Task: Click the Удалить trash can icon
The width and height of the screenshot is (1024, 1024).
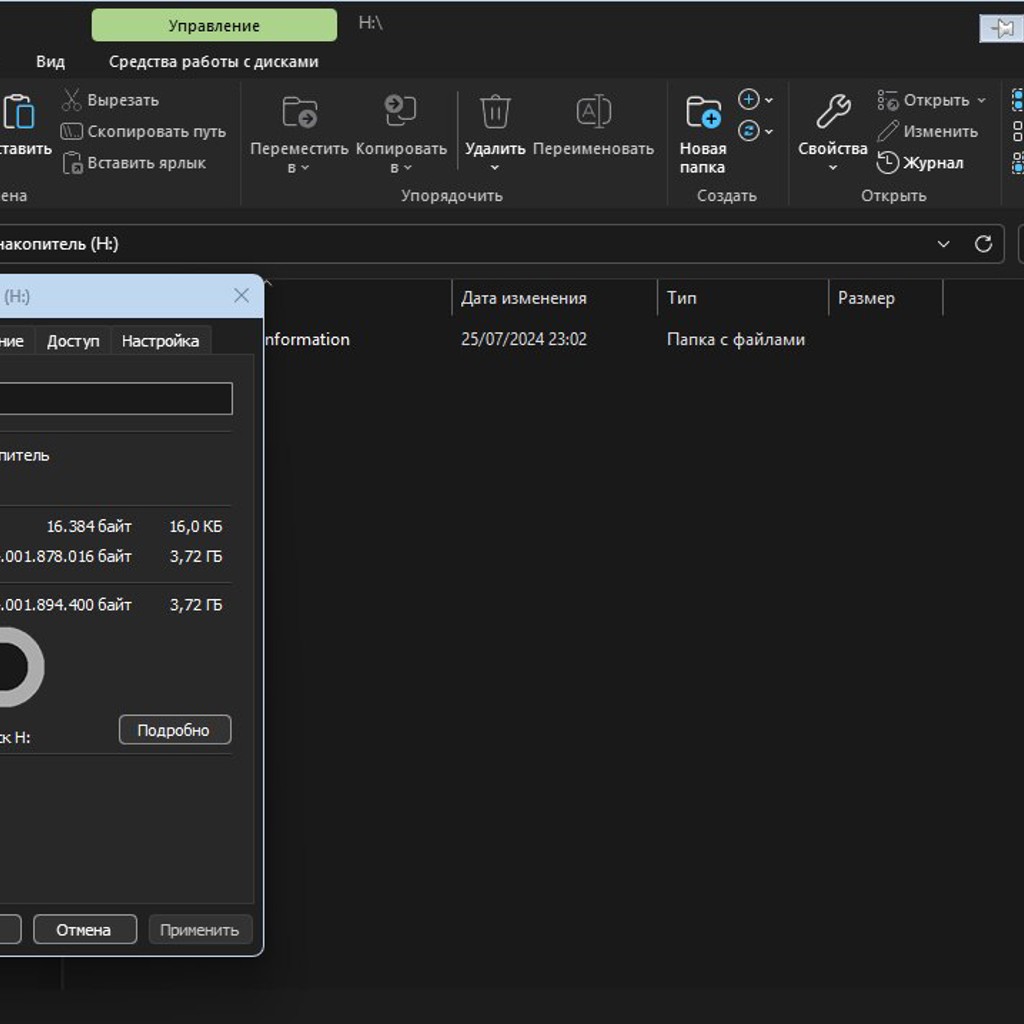Action: pyautogui.click(x=495, y=111)
